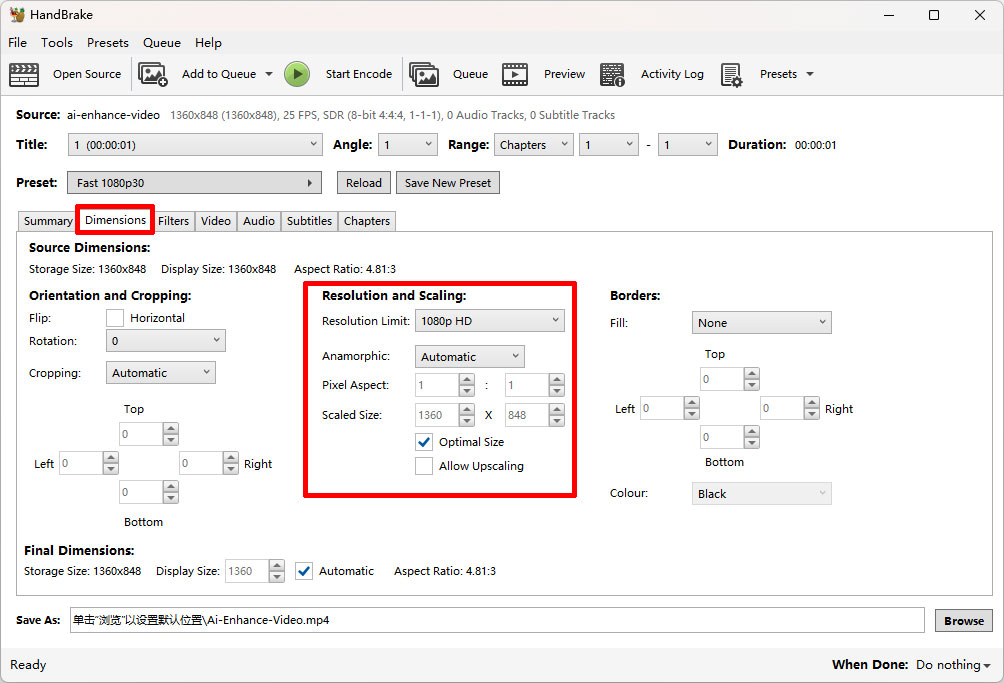1004x683 pixels.
Task: Click the Save New Preset button
Action: 447,182
